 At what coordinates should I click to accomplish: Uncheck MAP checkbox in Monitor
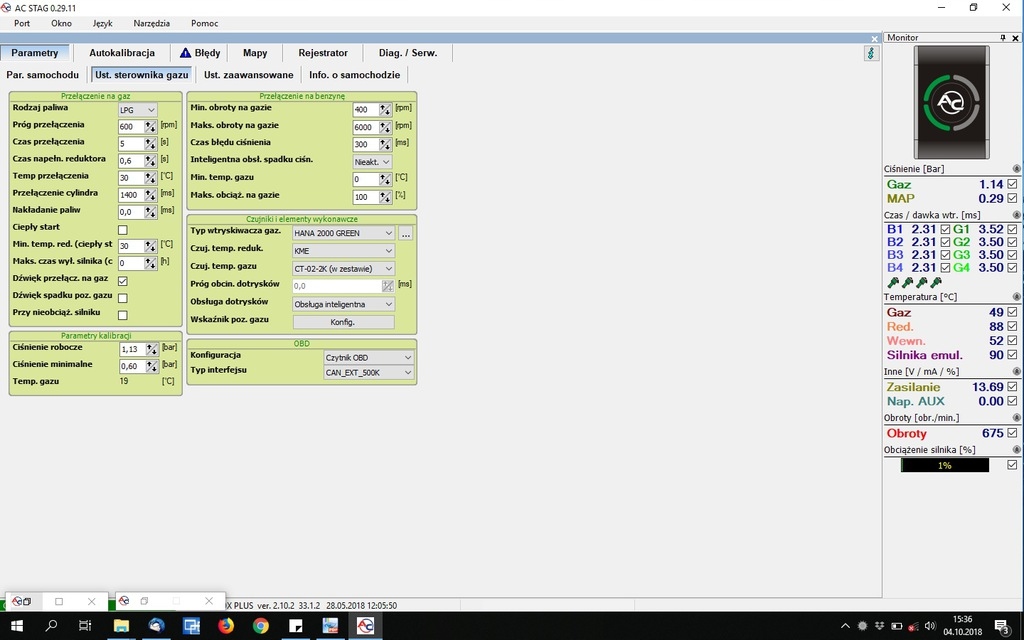coord(1012,198)
